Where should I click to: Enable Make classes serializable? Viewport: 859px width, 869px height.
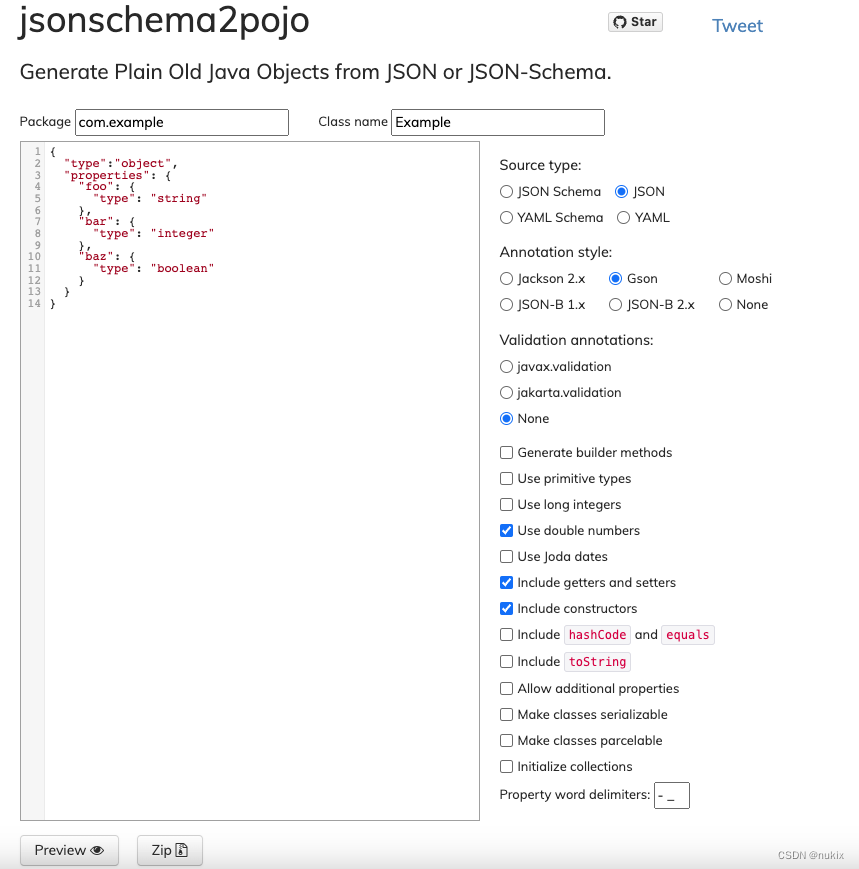point(506,714)
